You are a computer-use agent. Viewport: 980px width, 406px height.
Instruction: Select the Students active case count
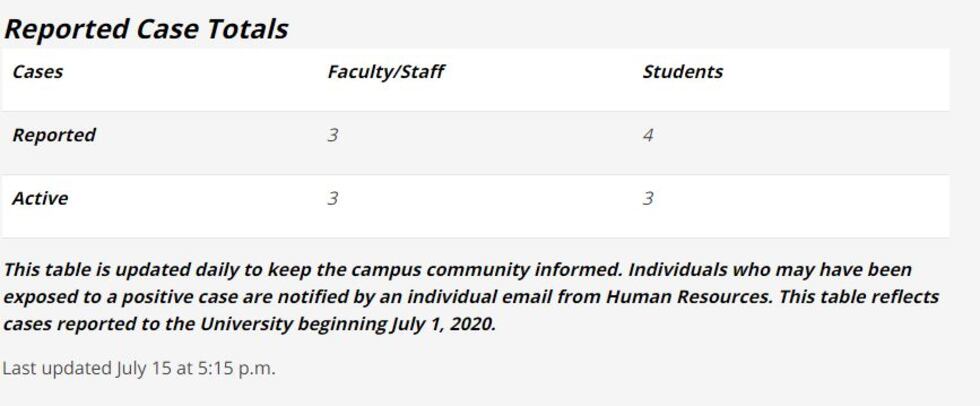[648, 198]
